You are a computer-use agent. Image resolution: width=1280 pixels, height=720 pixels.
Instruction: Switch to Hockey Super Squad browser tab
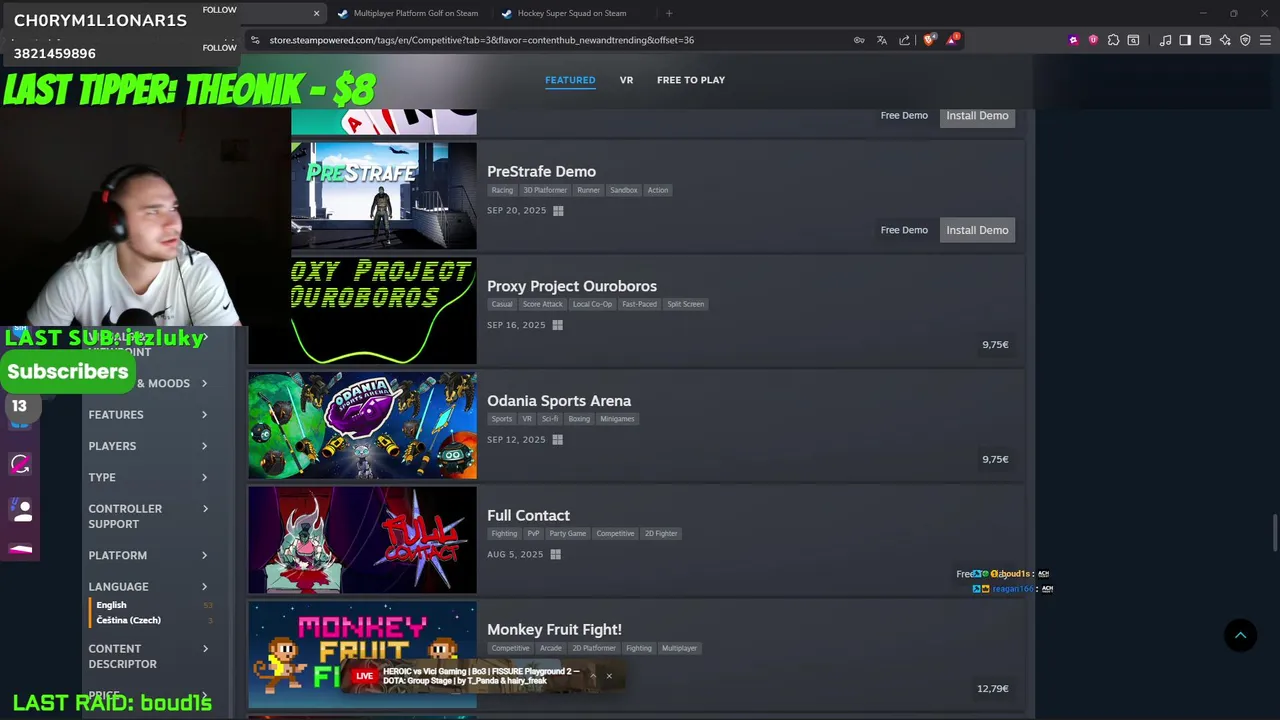point(572,13)
